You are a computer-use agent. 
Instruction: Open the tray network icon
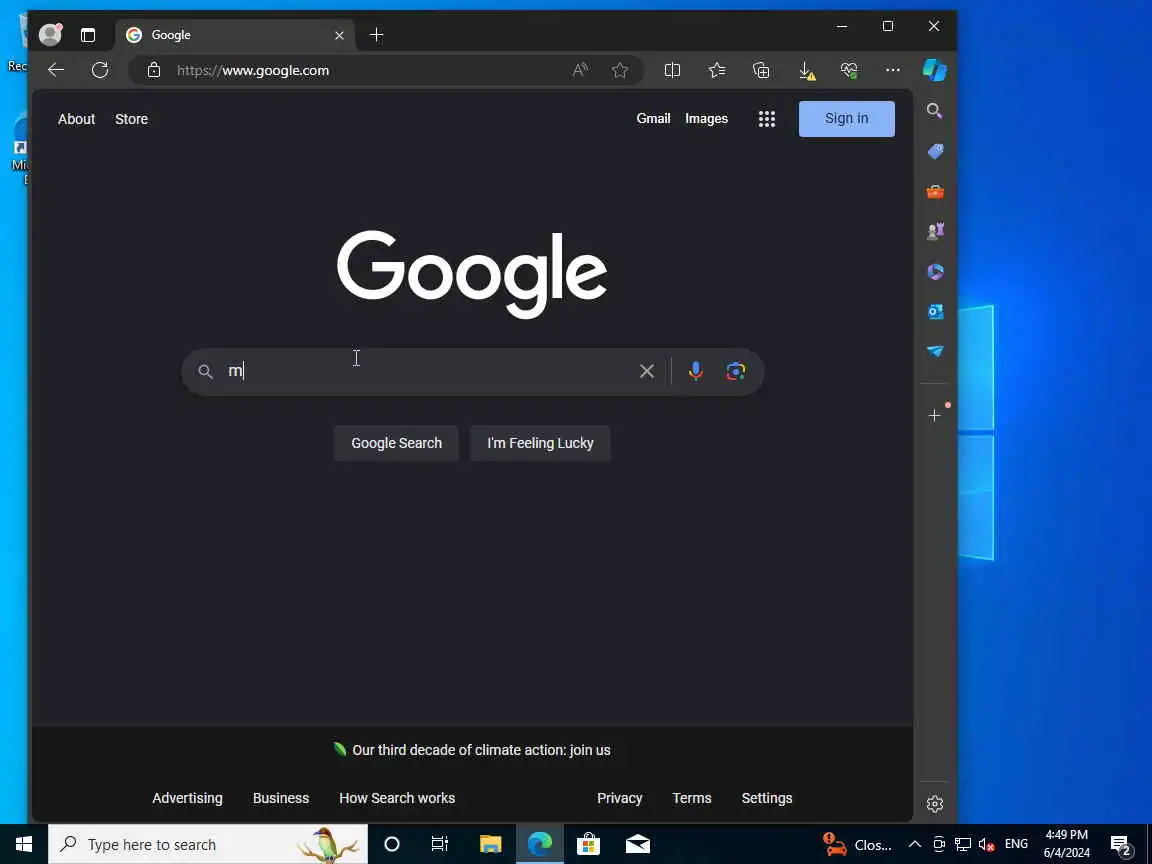(962, 844)
